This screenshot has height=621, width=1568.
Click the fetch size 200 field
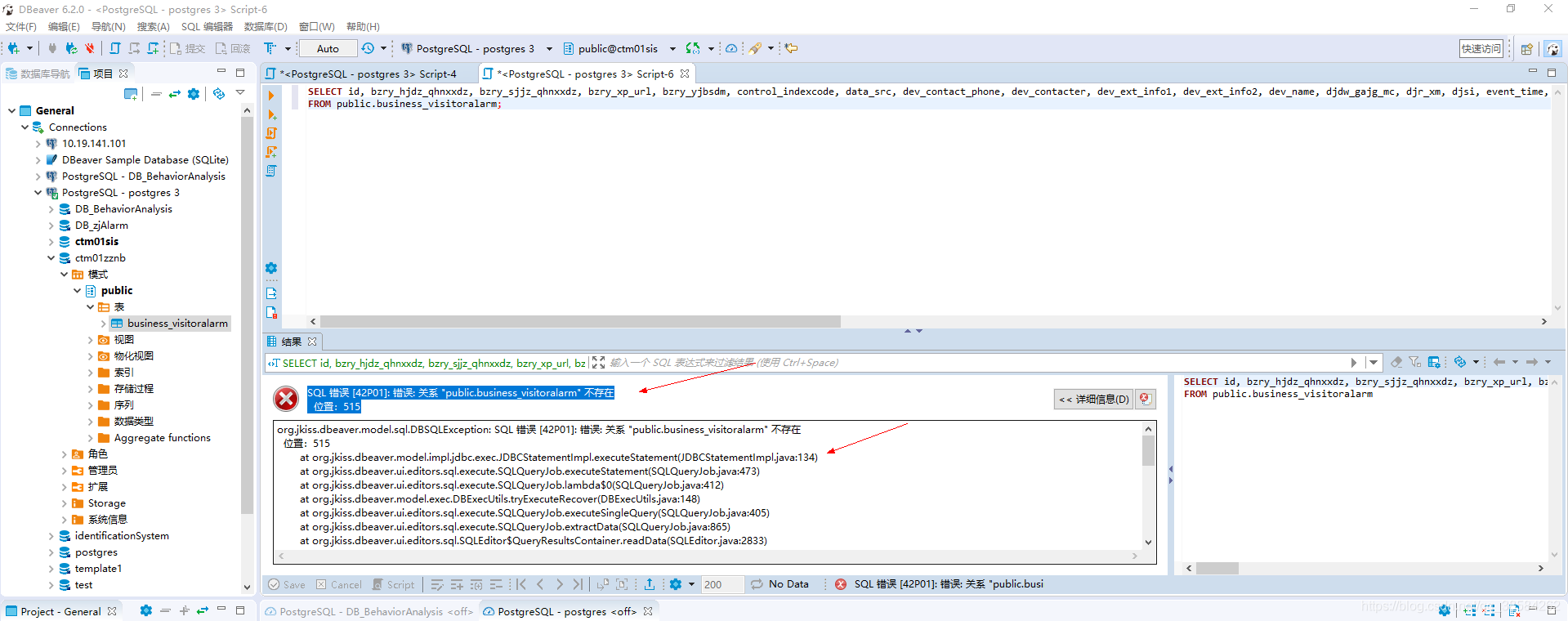pyautogui.click(x=722, y=584)
